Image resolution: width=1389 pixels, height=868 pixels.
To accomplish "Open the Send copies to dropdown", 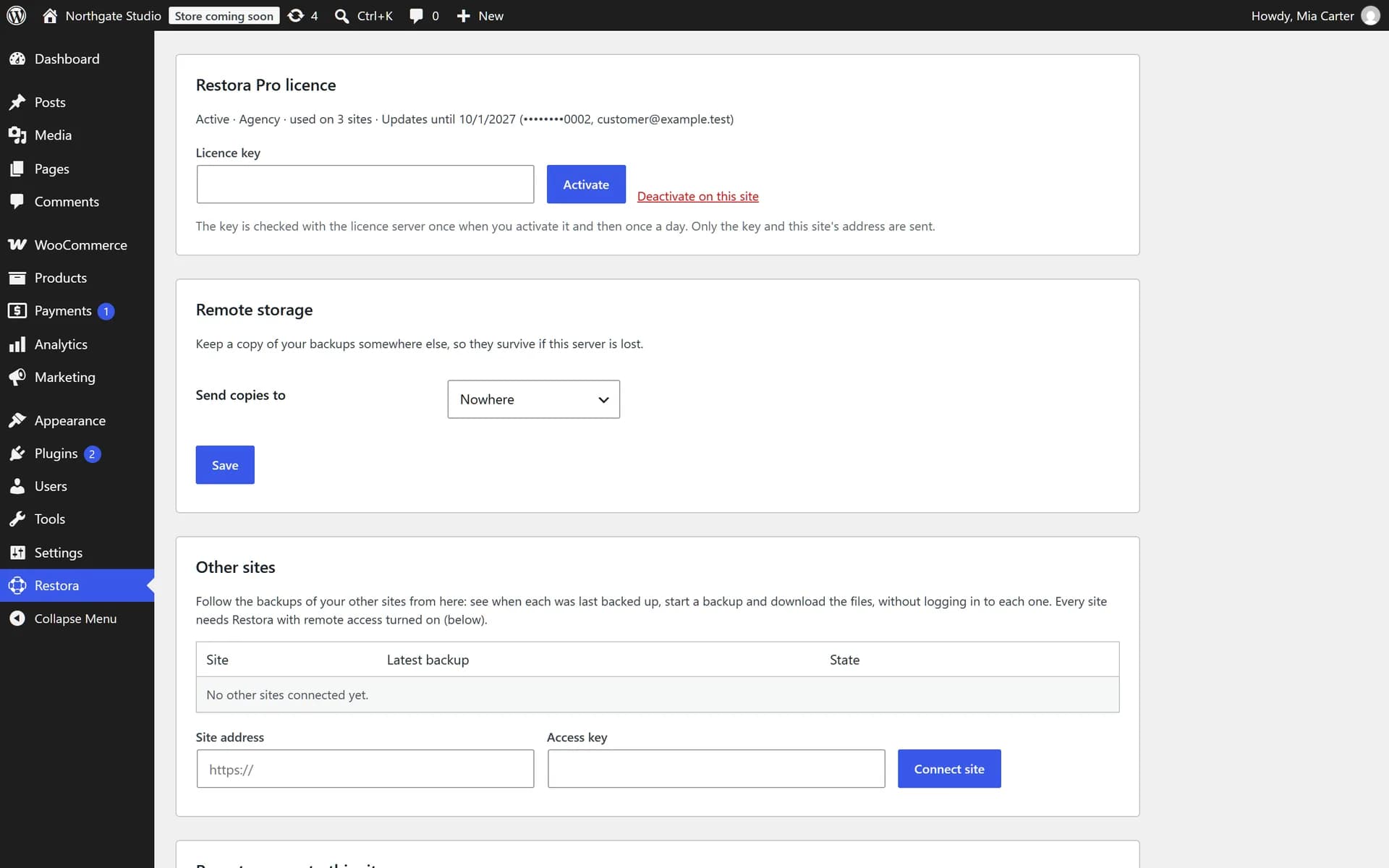I will pyautogui.click(x=533, y=399).
